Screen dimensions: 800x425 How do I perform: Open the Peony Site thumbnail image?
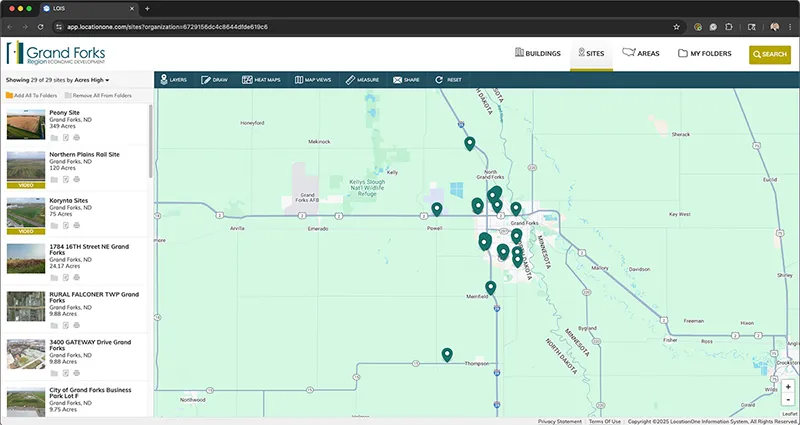tap(26, 124)
